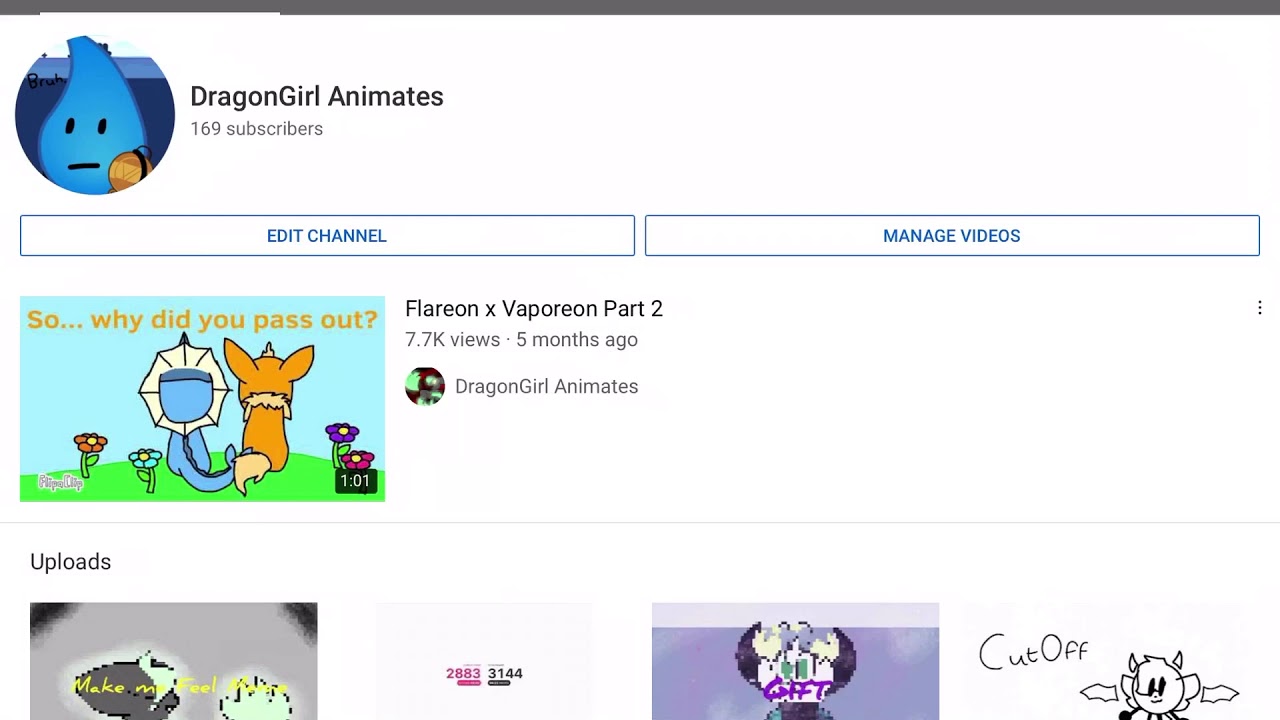Open the Make me Feel upload thumbnail
This screenshot has width=1280, height=720.
(x=173, y=661)
